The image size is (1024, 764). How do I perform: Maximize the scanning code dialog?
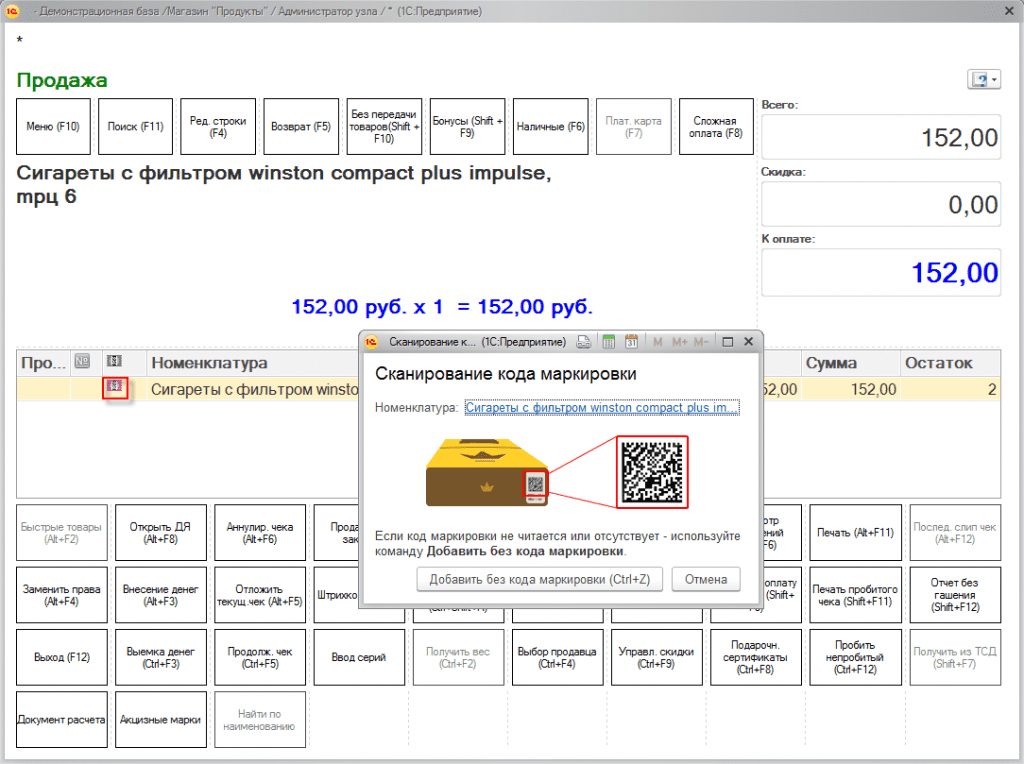pyautogui.click(x=728, y=342)
